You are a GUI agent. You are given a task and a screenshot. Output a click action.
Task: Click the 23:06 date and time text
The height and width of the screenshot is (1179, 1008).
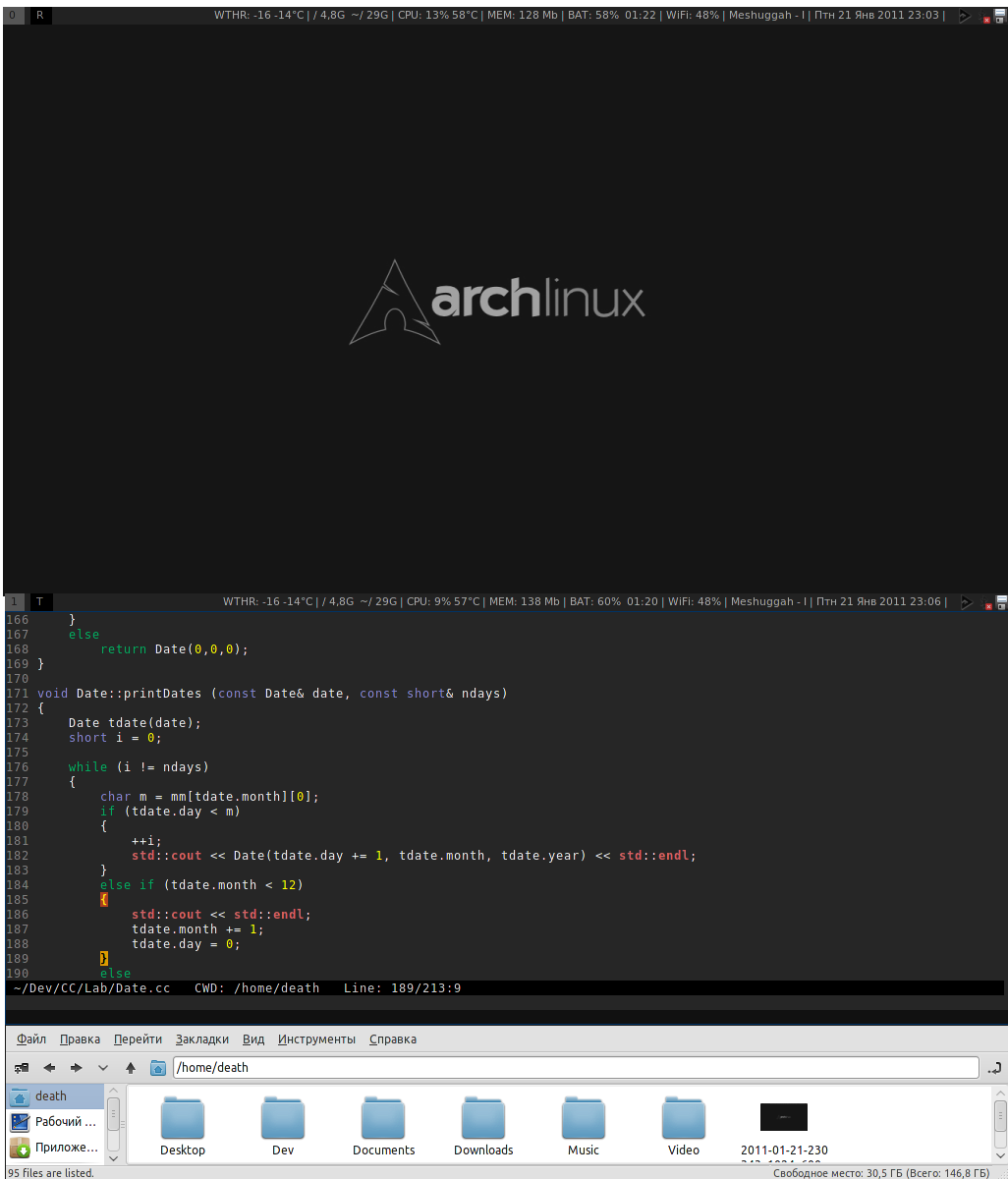(x=879, y=601)
